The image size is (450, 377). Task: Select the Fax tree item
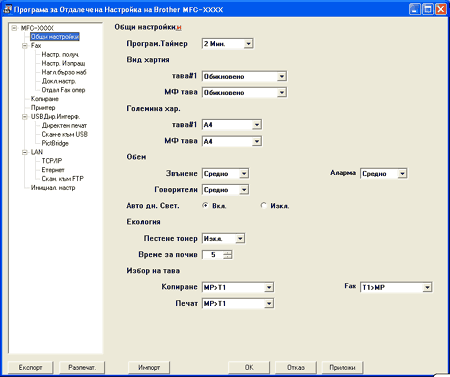(36, 46)
